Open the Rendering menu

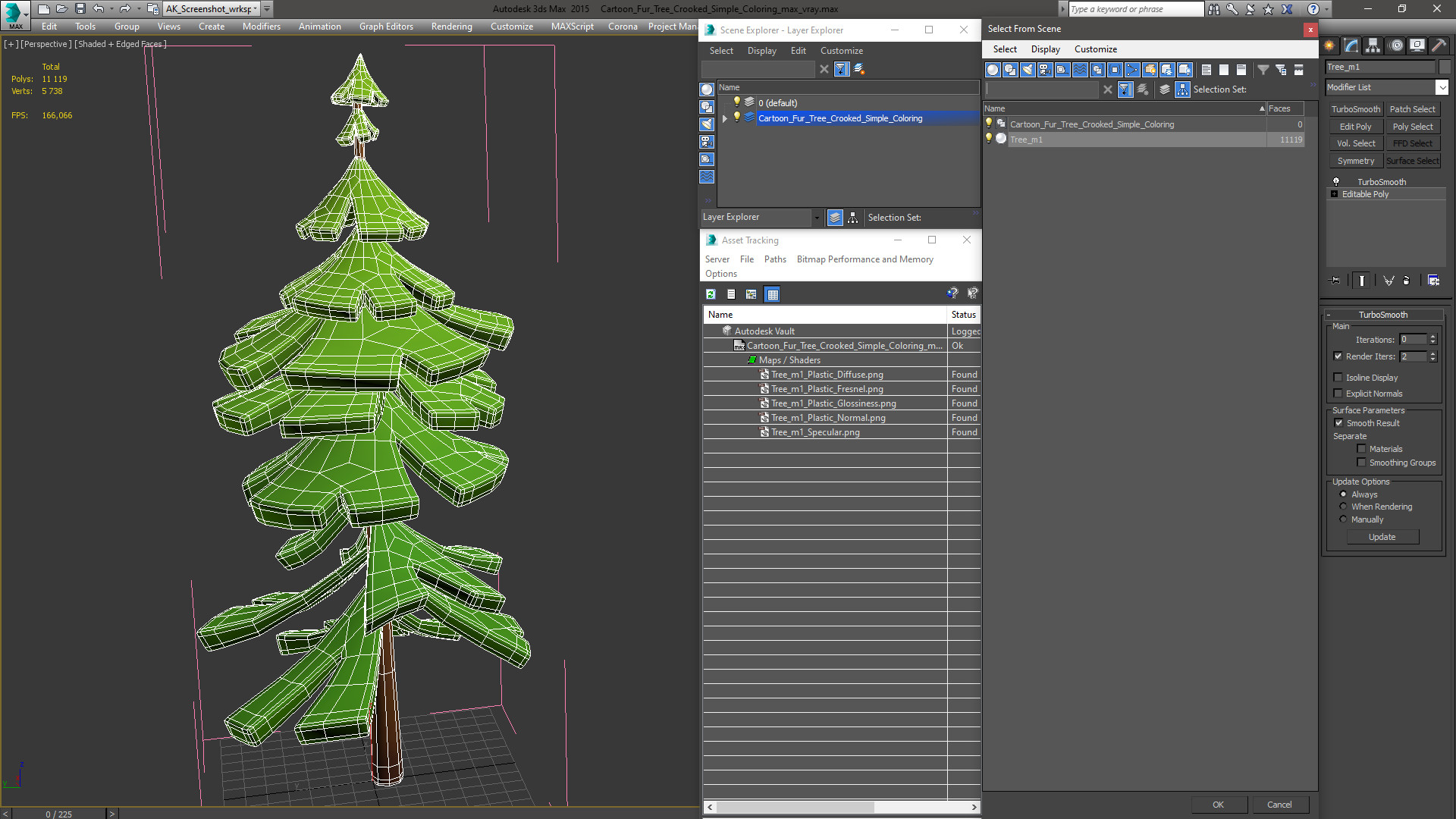[x=452, y=27]
